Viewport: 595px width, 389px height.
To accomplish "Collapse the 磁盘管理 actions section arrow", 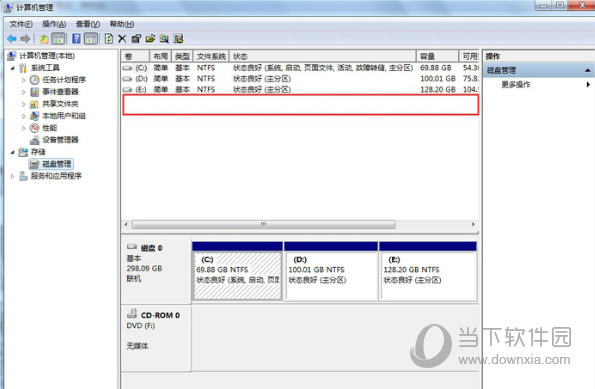I will 587,71.
